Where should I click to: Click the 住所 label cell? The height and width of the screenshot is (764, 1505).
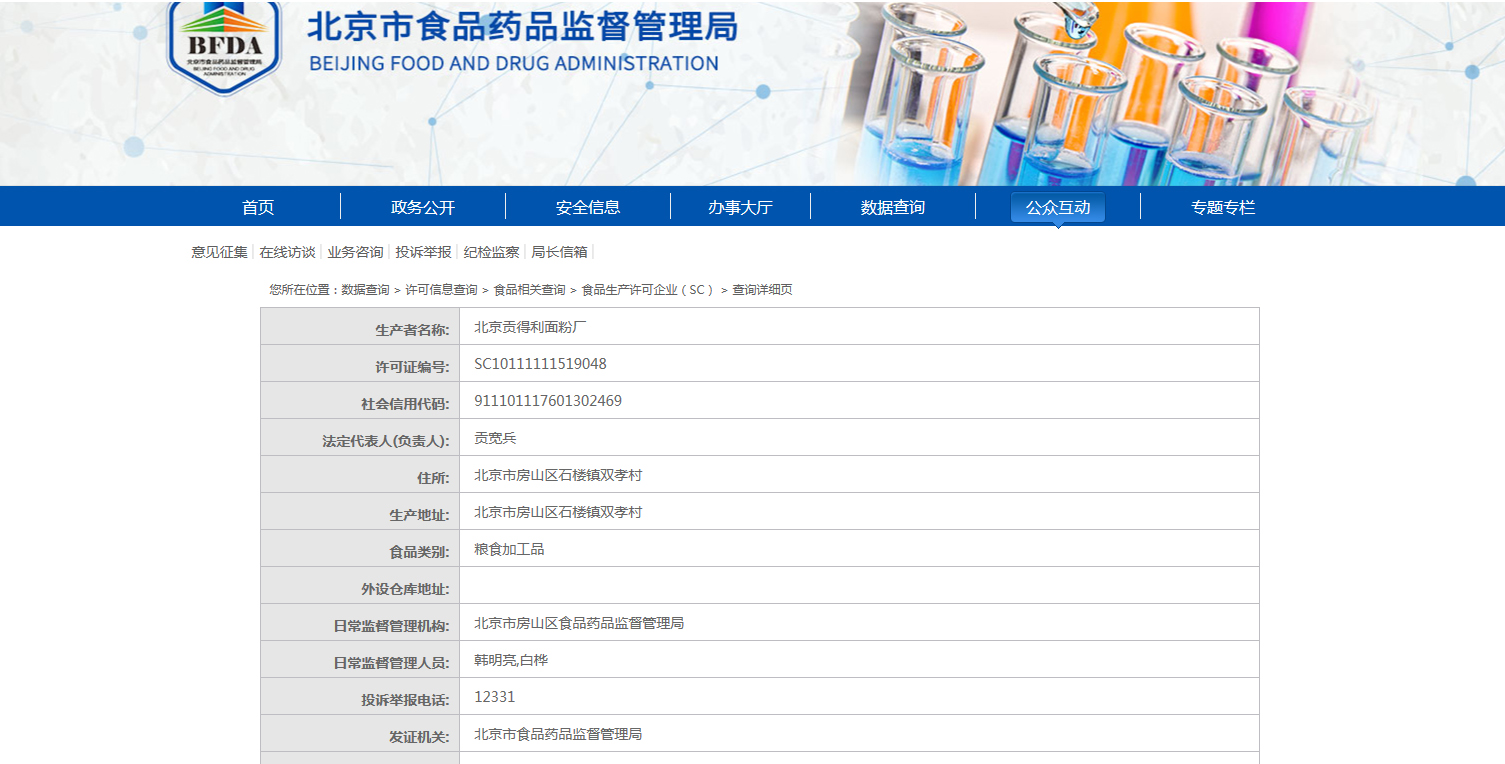(x=360, y=475)
